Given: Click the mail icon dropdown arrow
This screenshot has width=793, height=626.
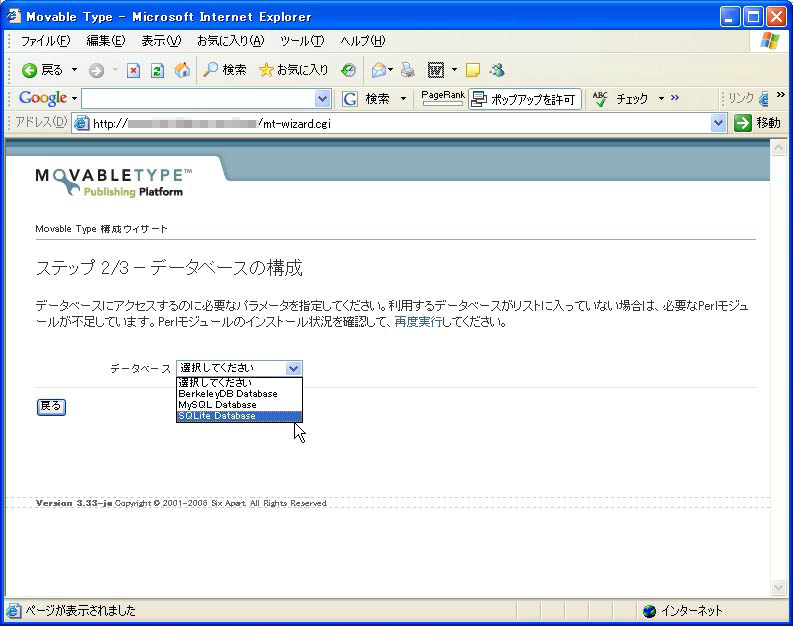Looking at the screenshot, I should (390, 70).
